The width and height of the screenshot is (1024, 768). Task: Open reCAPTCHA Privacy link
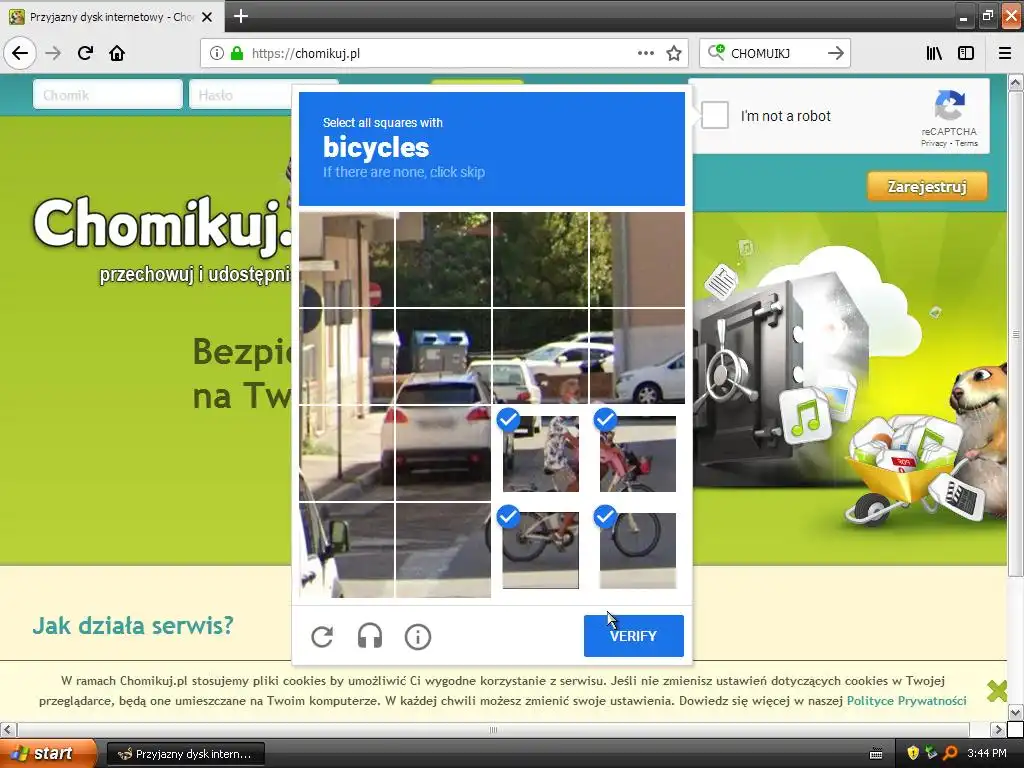pos(933,143)
